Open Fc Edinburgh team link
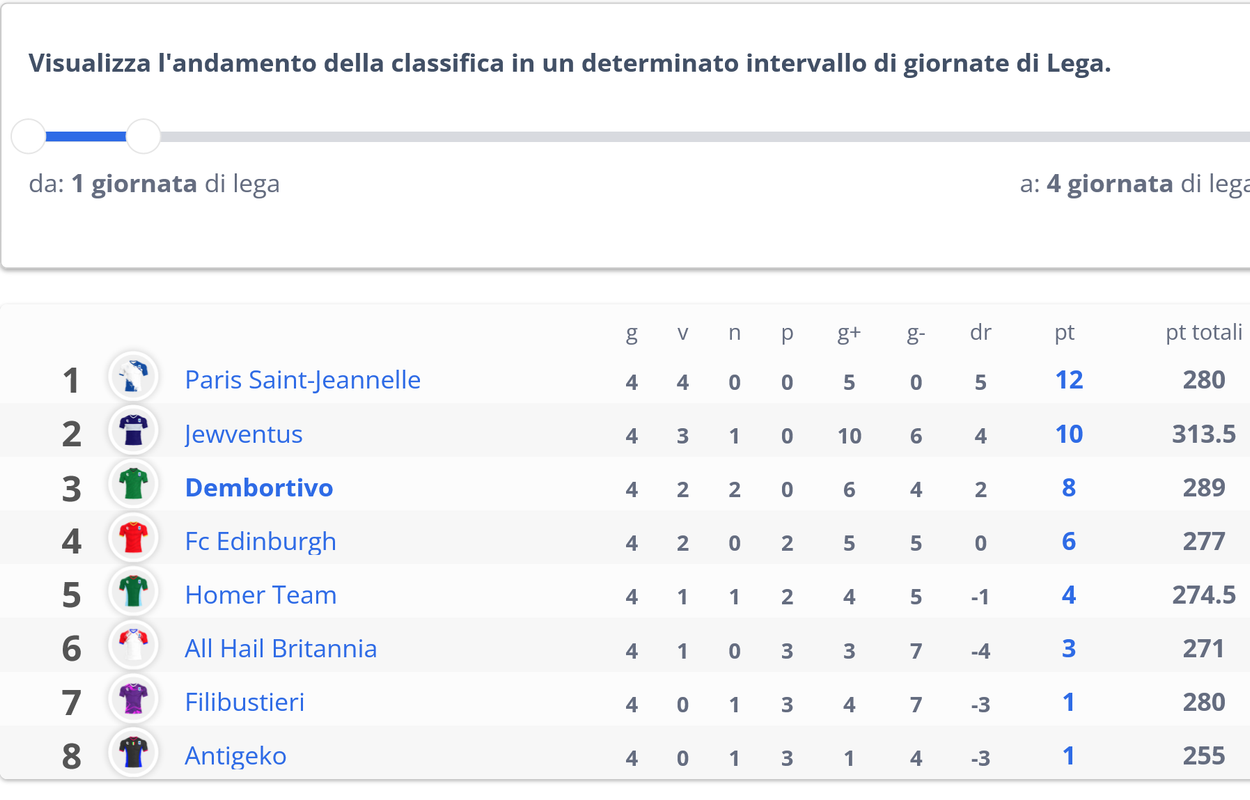 click(x=261, y=541)
